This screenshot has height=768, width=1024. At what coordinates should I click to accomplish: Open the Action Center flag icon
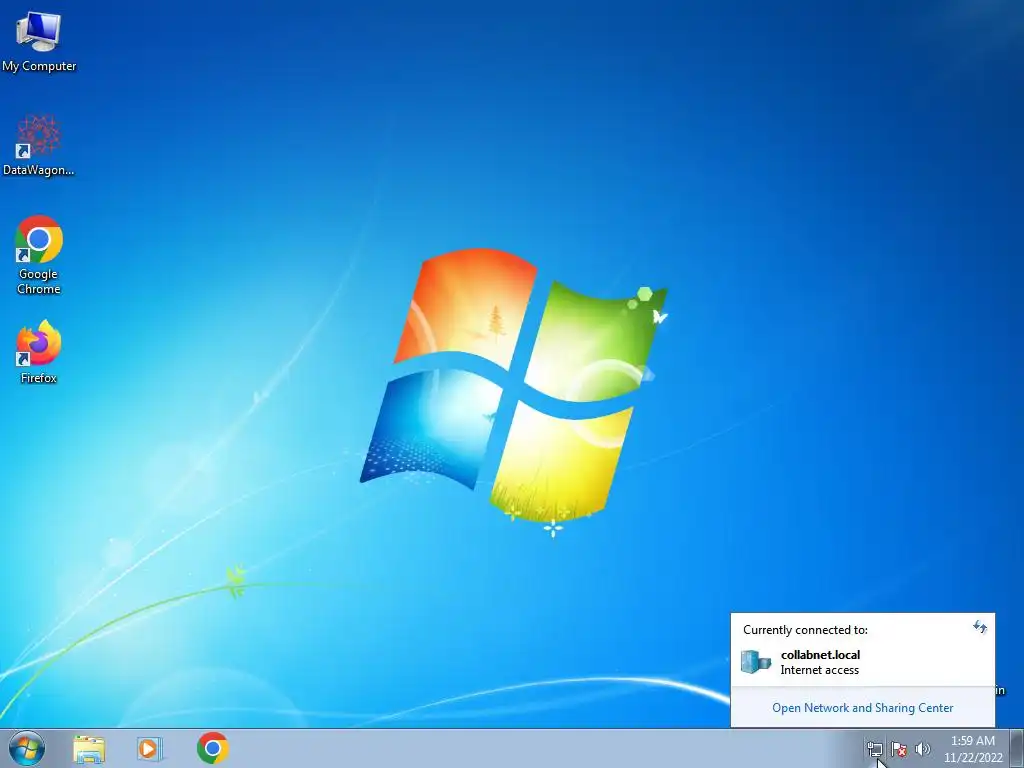click(899, 749)
